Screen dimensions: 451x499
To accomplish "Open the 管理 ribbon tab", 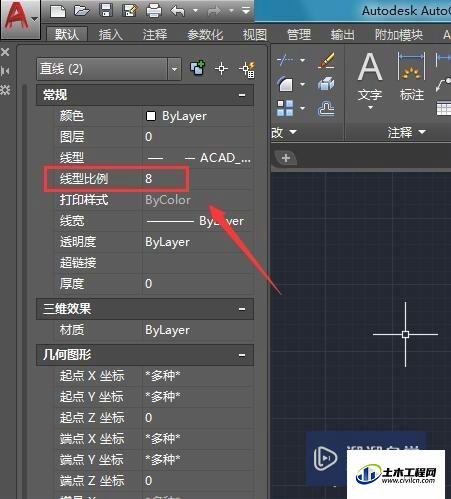I will tap(299, 34).
